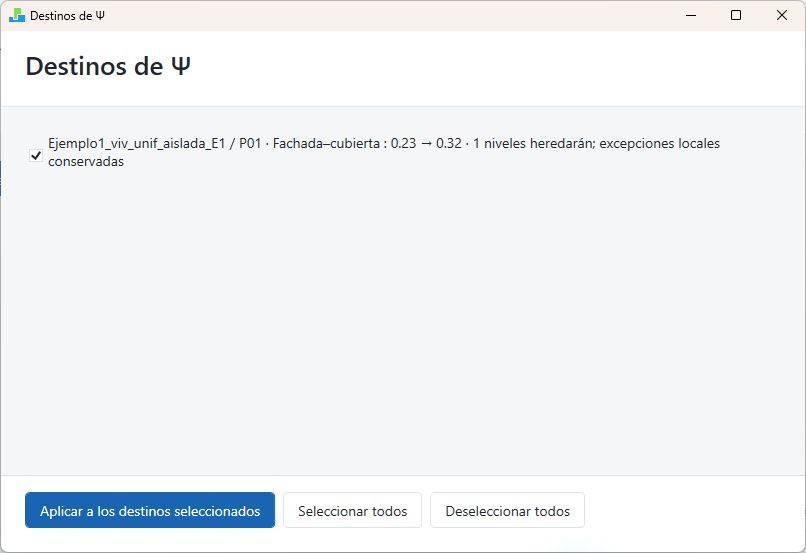Minimize the Destinos de Ψ window

point(691,15)
